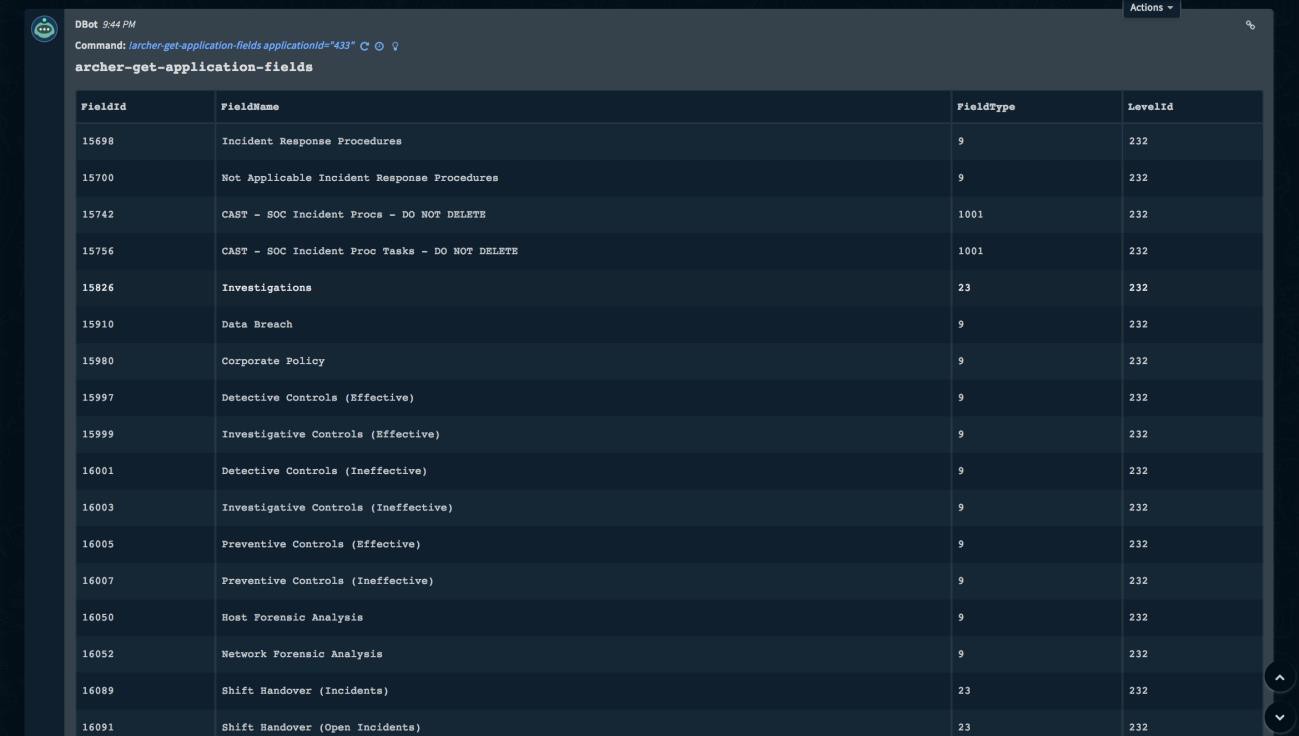Select field ID 15997 cell

click(x=145, y=398)
